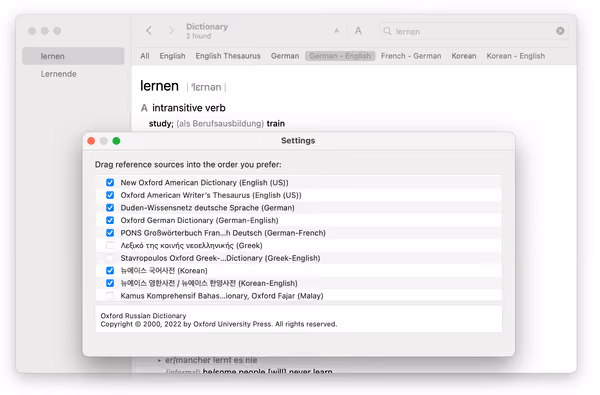Enable Kamus Komprehensif Malay checkbox
Screen dimensions: 600x395
click(110, 296)
